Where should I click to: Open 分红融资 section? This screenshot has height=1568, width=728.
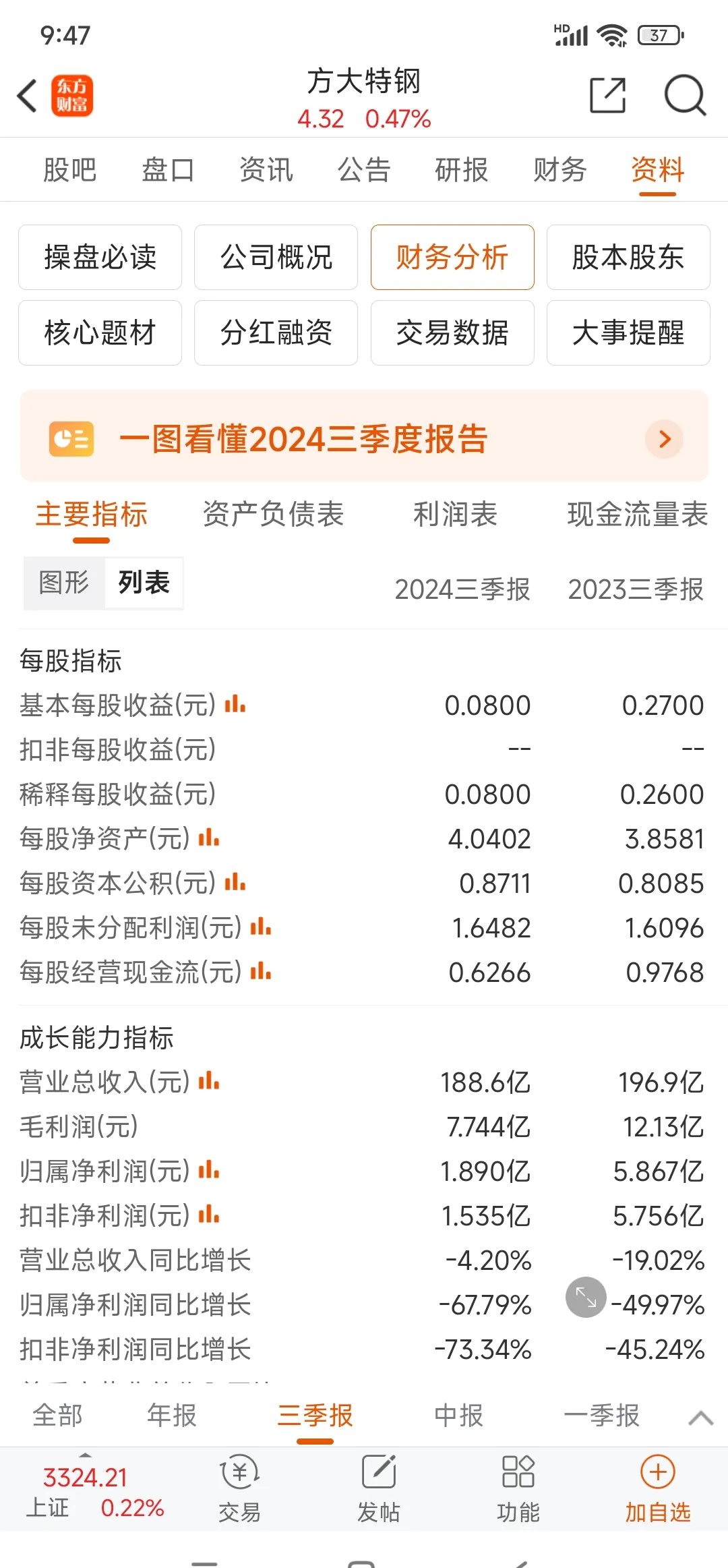pos(276,332)
